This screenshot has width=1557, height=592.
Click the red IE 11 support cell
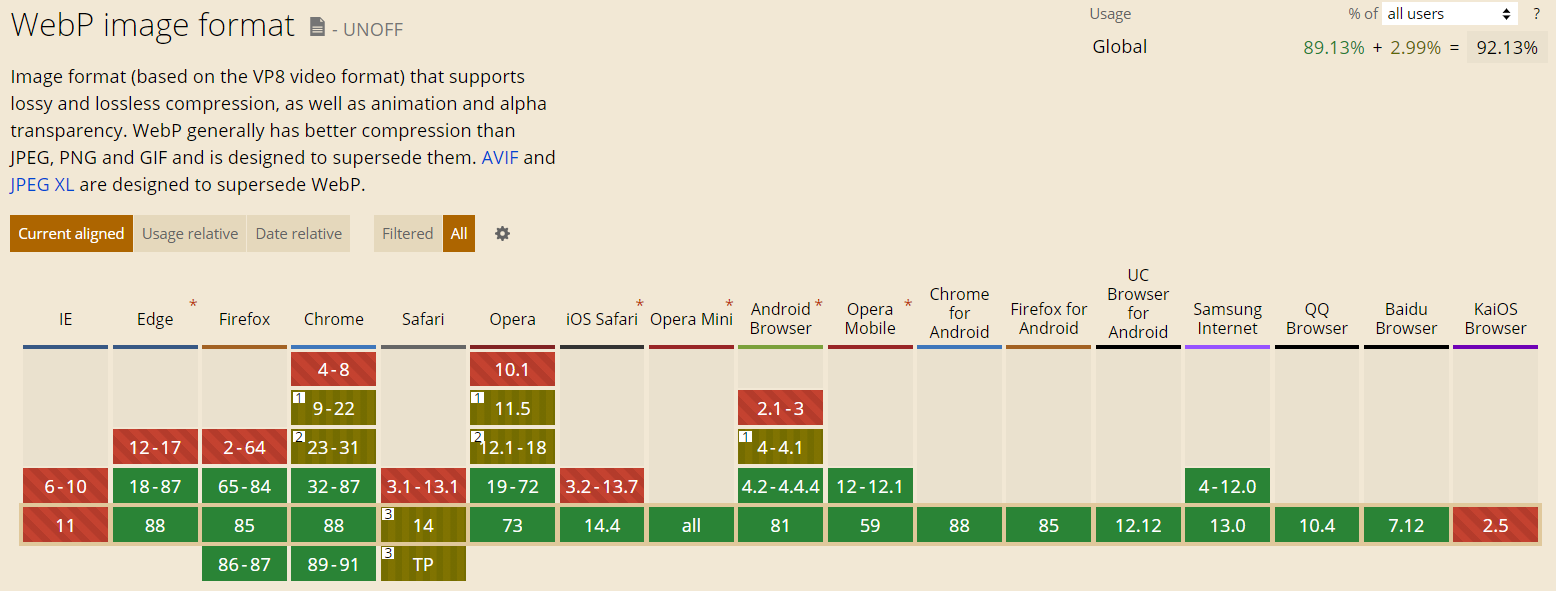65,525
